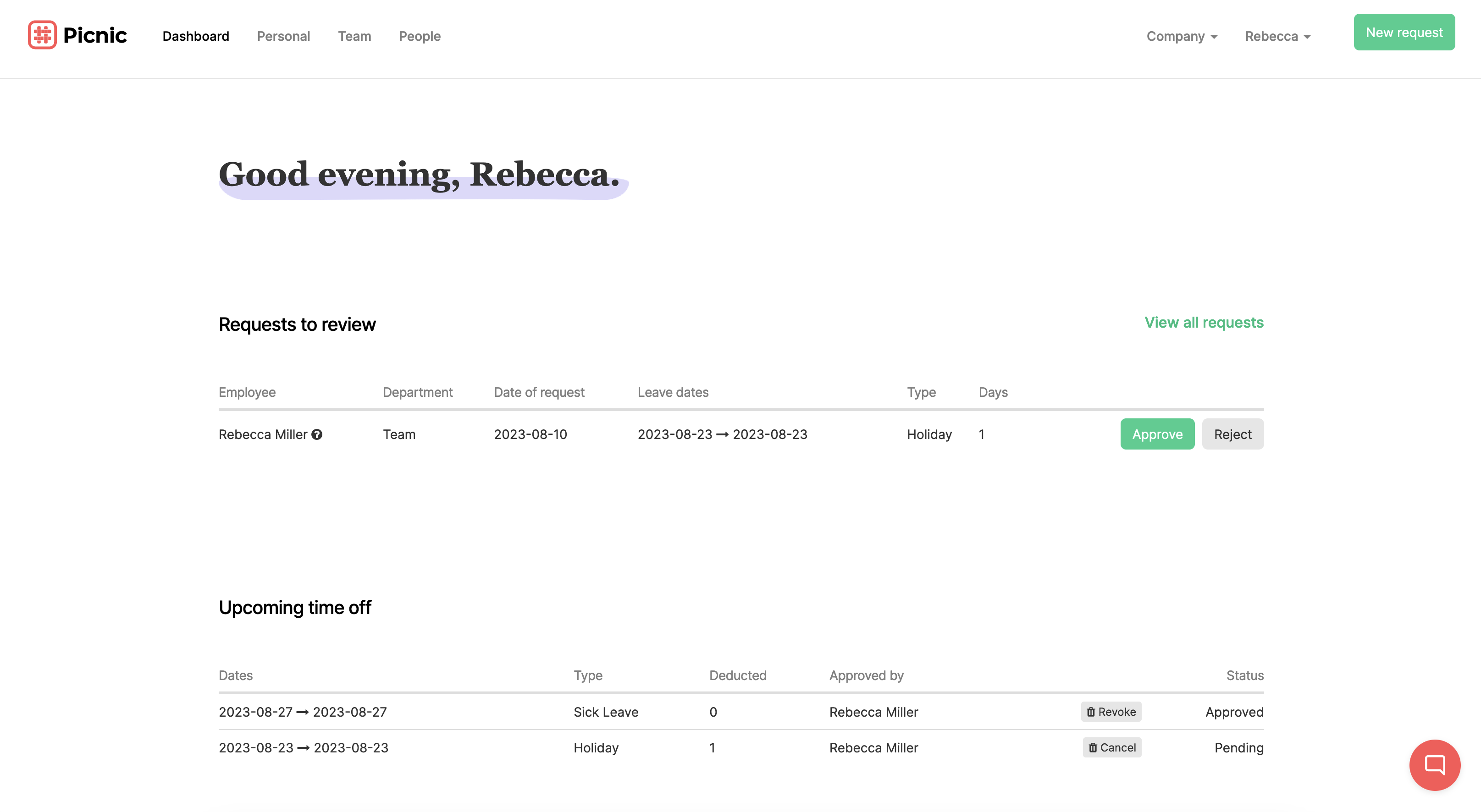The image size is (1481, 812).
Task: Switch to the Personal tab
Action: [x=283, y=36]
